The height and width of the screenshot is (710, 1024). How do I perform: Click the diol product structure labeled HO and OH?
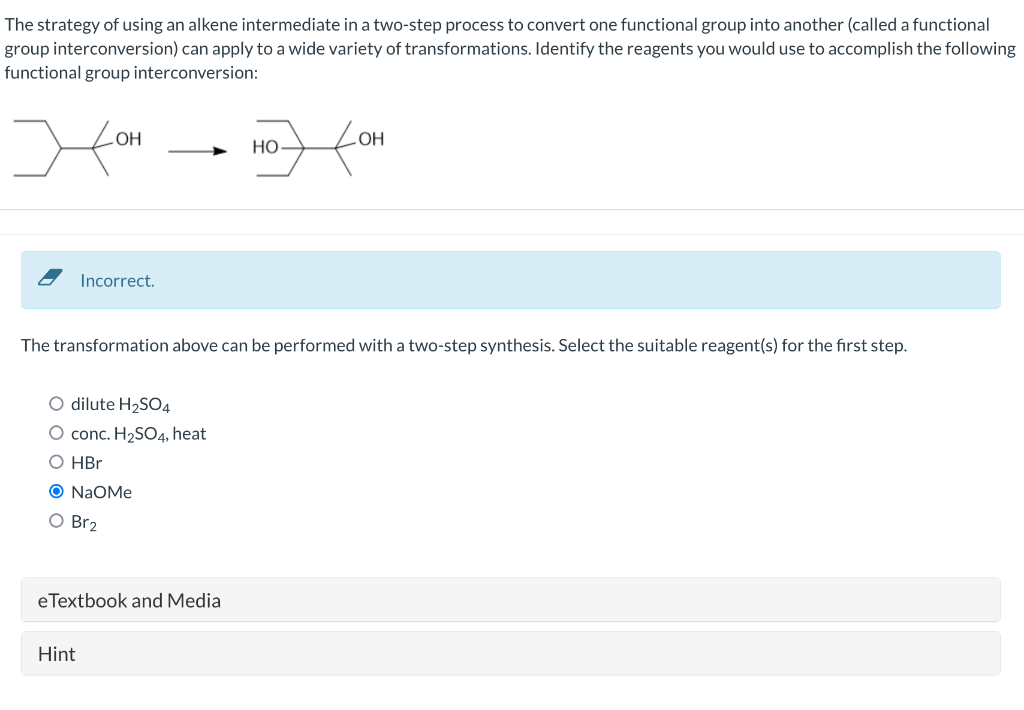point(320,150)
